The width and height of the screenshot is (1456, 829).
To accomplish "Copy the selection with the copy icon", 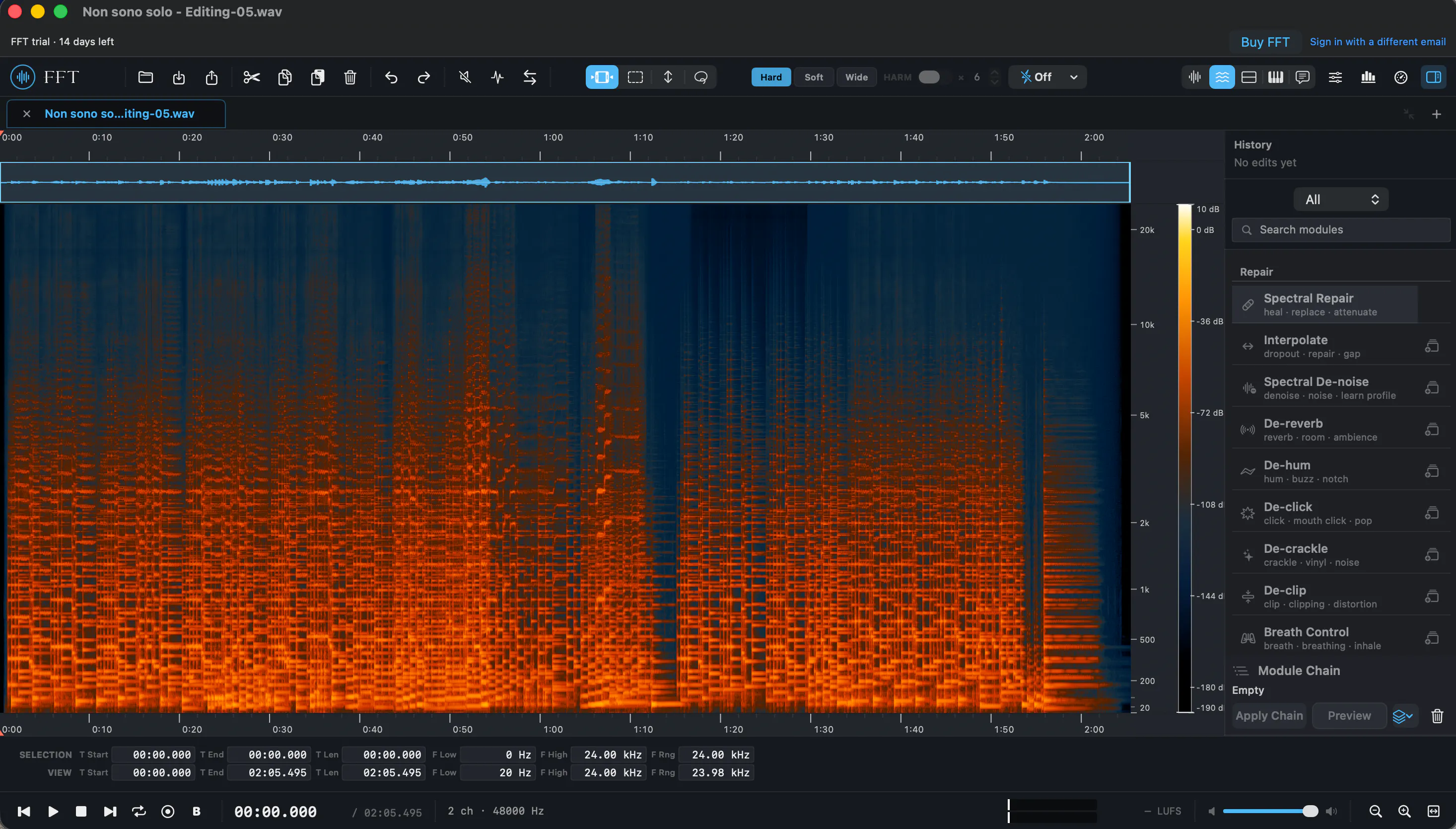I will pyautogui.click(x=284, y=77).
